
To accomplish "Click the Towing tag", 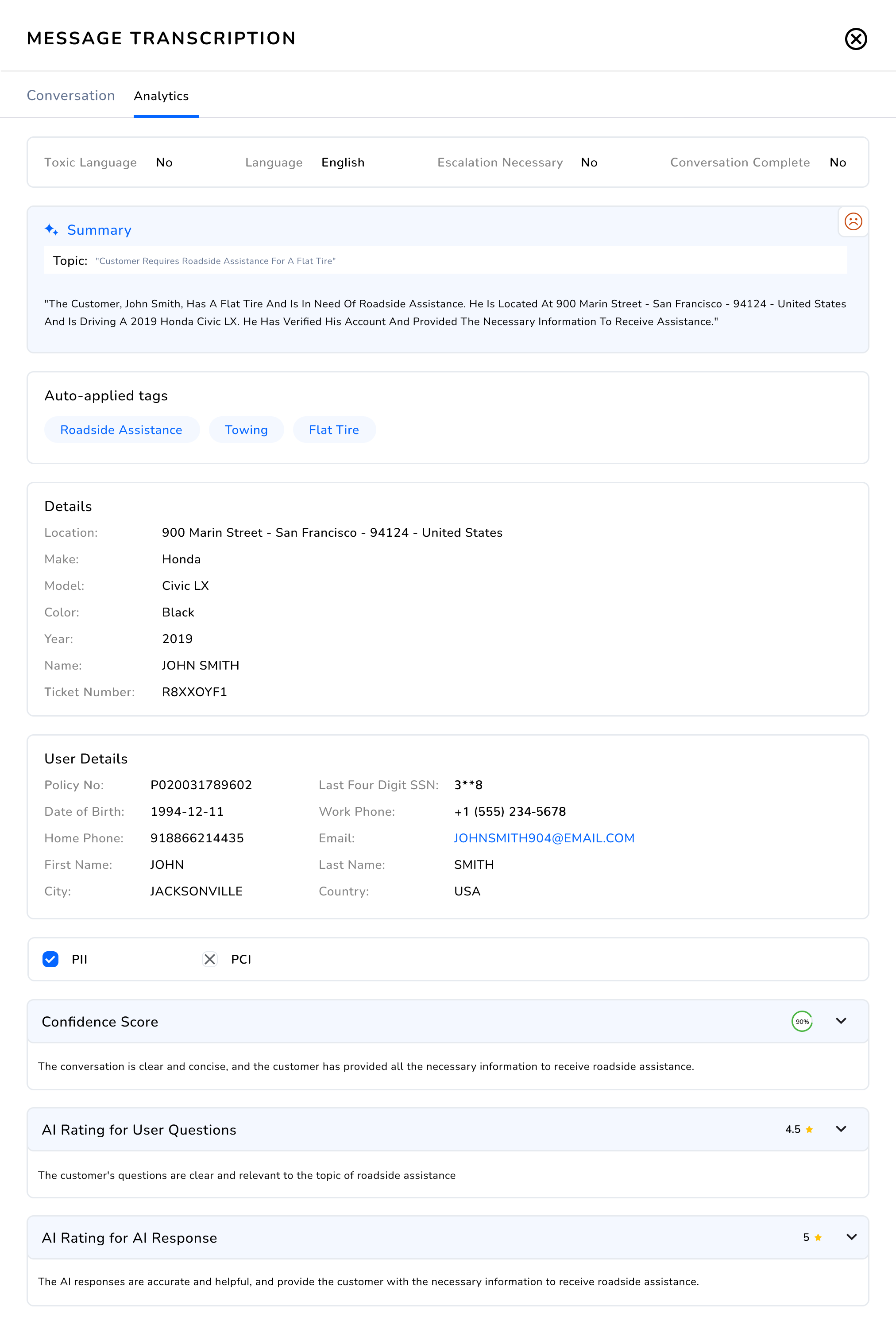I will click(x=246, y=430).
